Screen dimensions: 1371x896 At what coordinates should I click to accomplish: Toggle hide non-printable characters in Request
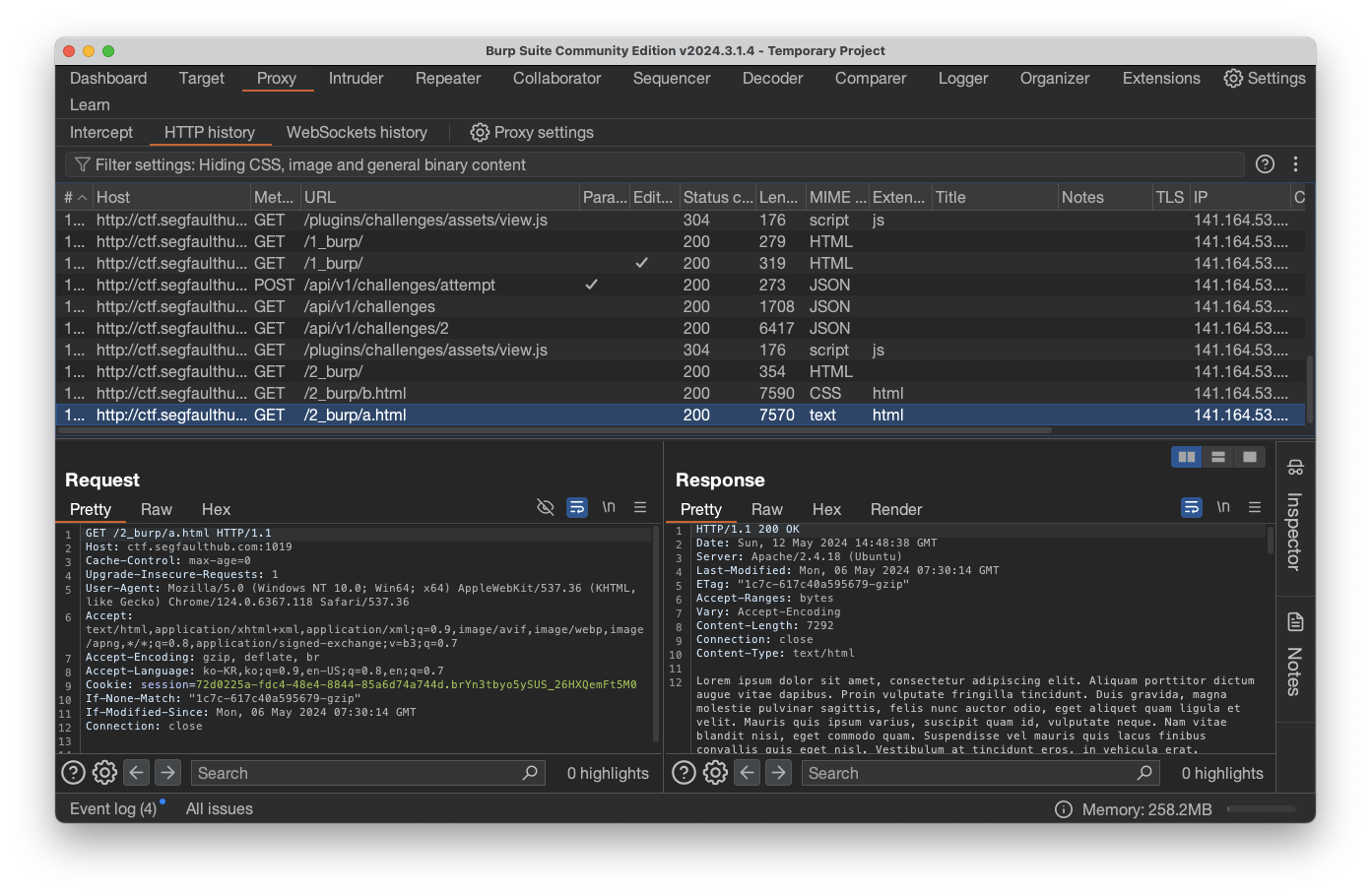pos(546,507)
